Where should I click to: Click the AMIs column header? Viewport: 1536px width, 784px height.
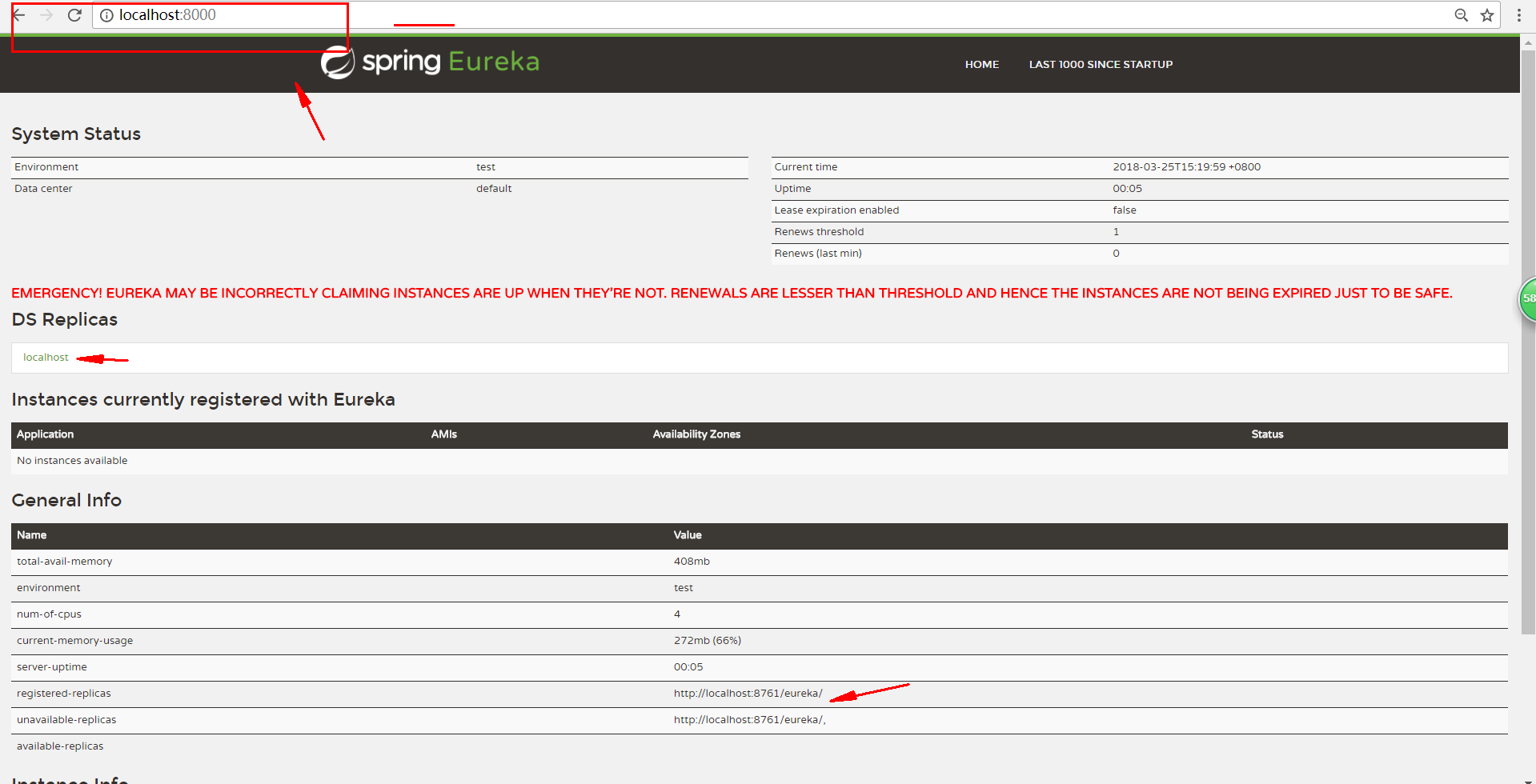click(x=443, y=434)
